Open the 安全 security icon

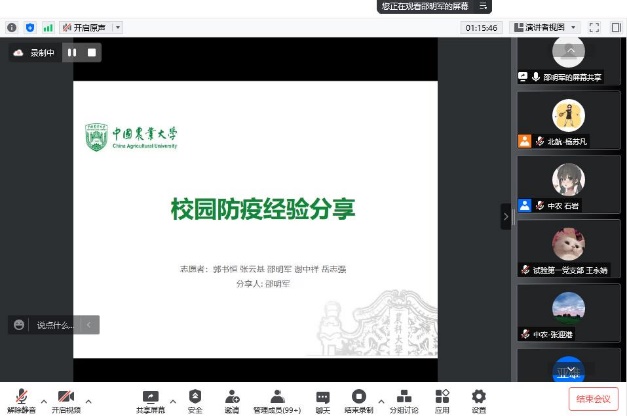pyautogui.click(x=195, y=399)
